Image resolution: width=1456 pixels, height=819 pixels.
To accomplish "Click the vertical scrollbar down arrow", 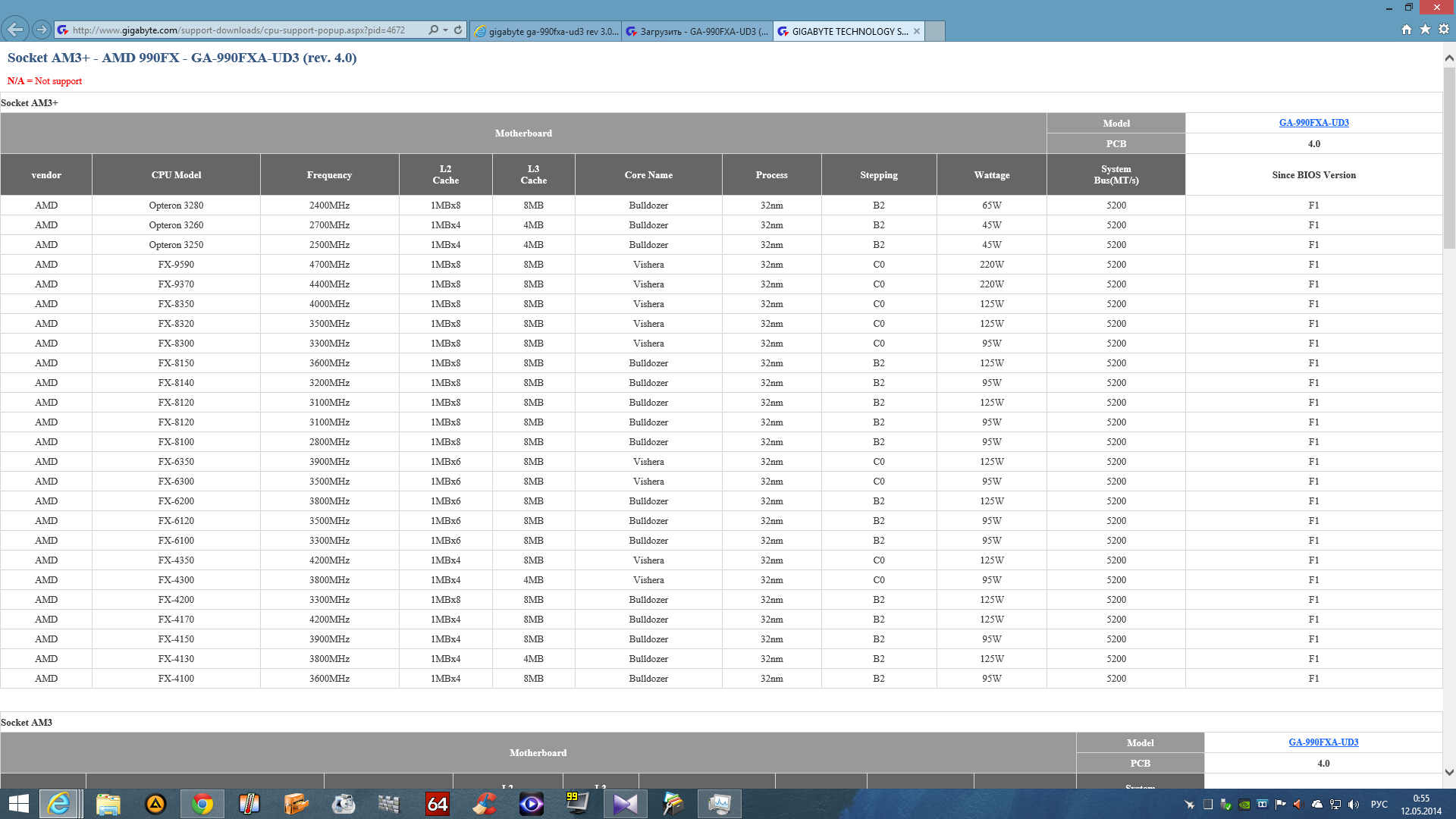I will click(1449, 772).
